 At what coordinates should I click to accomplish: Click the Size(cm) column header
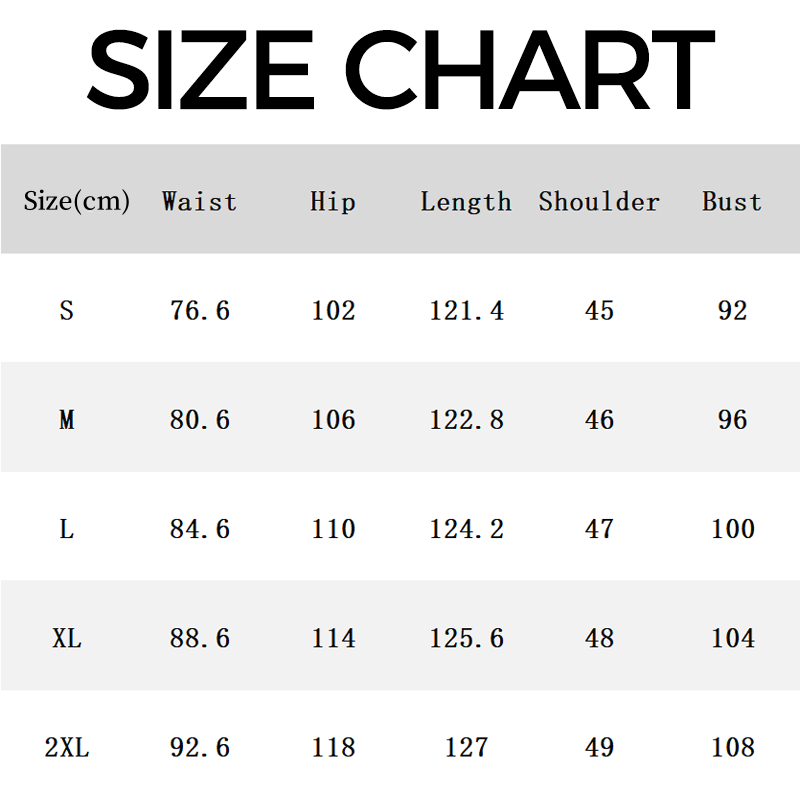coord(77,201)
